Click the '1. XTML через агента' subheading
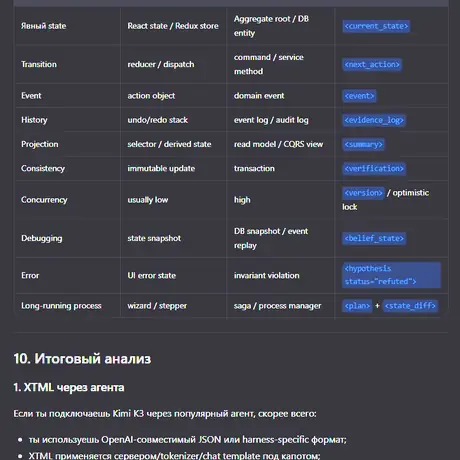Screen dimensions: 460x460 [69, 387]
